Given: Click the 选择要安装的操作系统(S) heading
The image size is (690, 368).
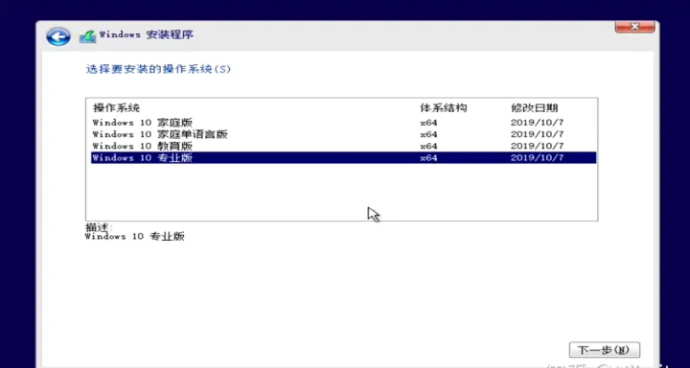Looking at the screenshot, I should 158,69.
